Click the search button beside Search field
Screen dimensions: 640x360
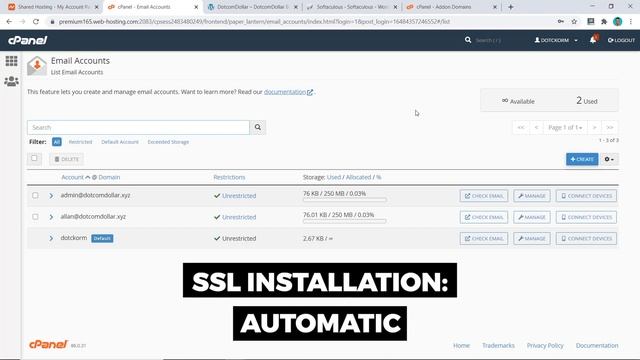click(x=258, y=127)
